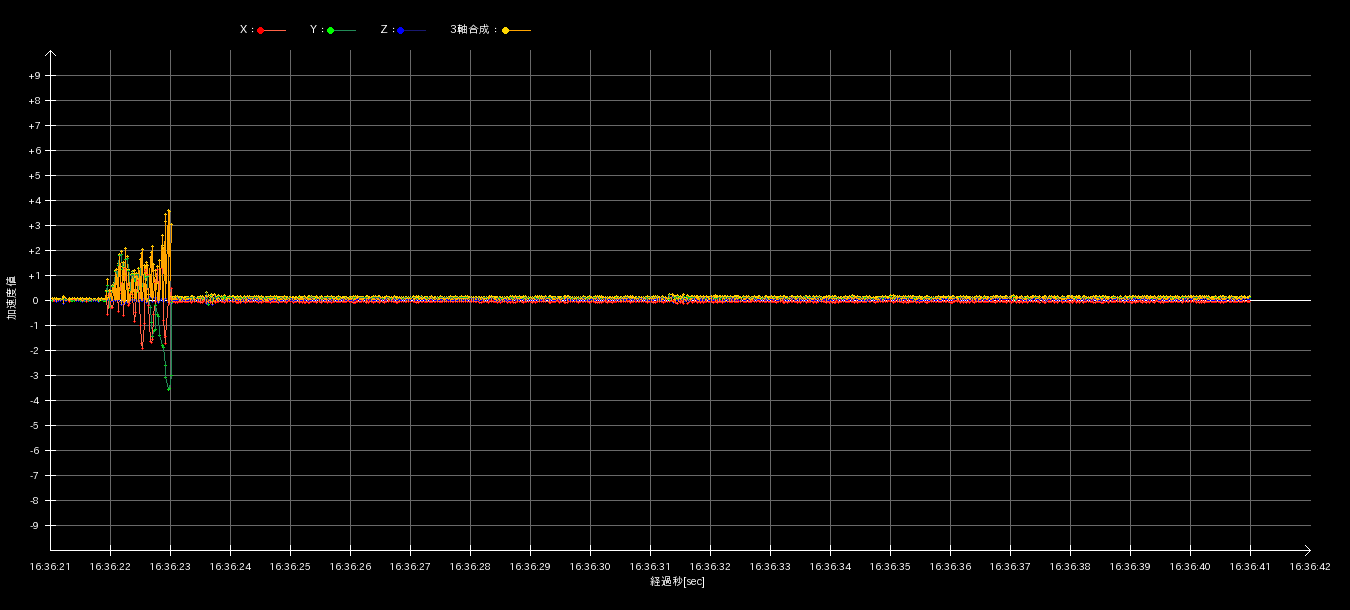Toggle the X series via its legend label
This screenshot has width=1350, height=610.
[246, 30]
